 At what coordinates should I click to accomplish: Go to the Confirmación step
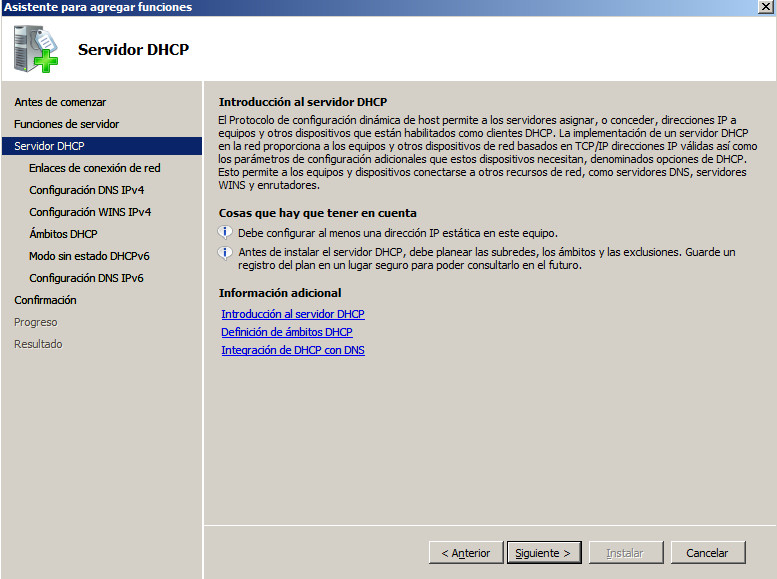[x=45, y=300]
